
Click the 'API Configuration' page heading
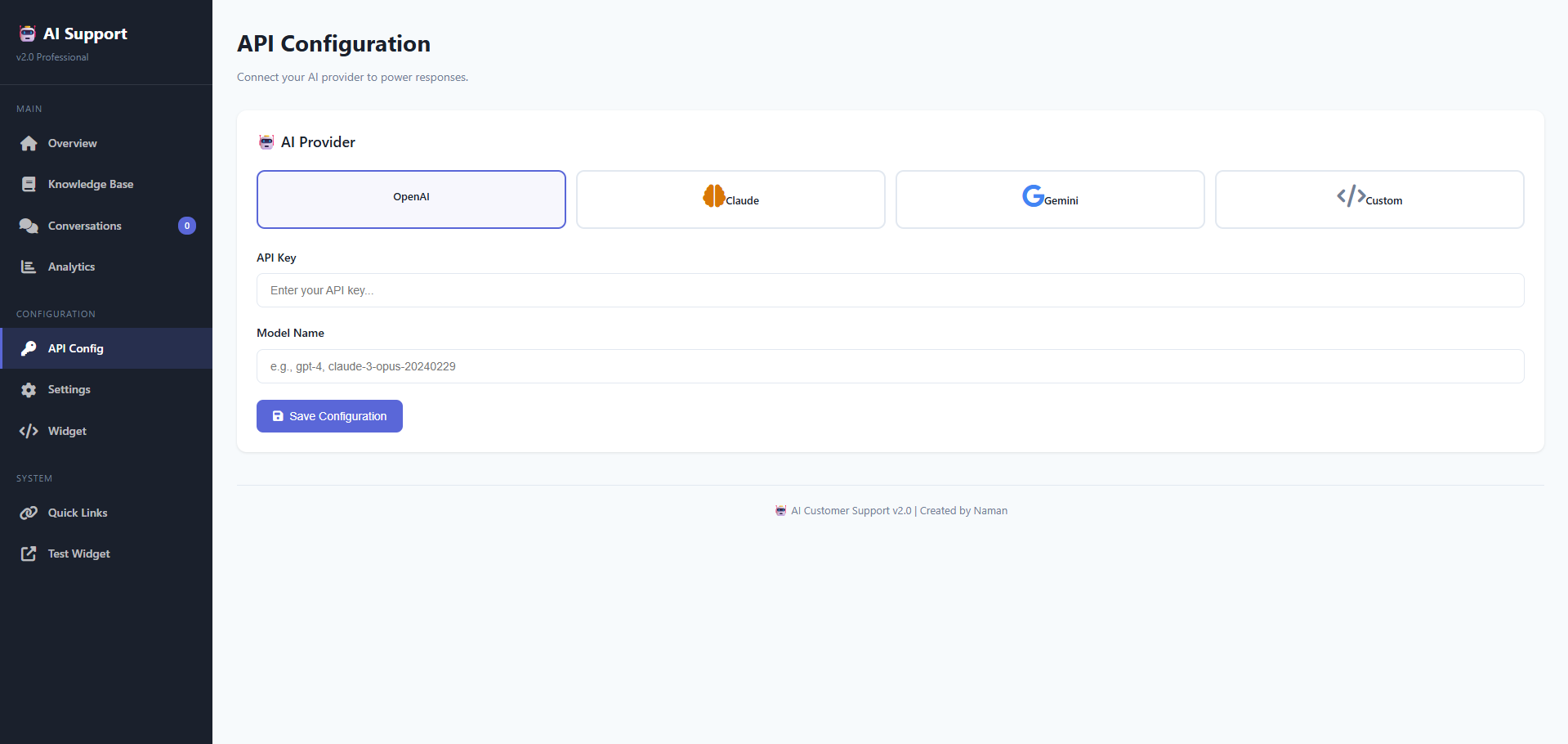pos(333,43)
